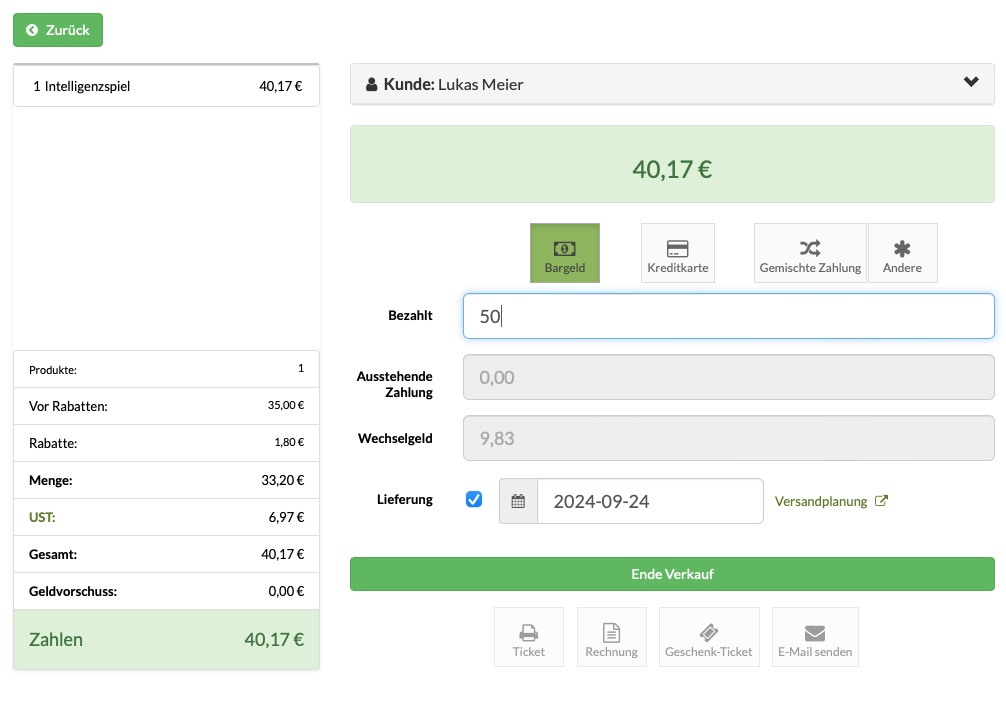1006x701 pixels.
Task: Click the Ende Verkauf button
Action: coord(672,574)
